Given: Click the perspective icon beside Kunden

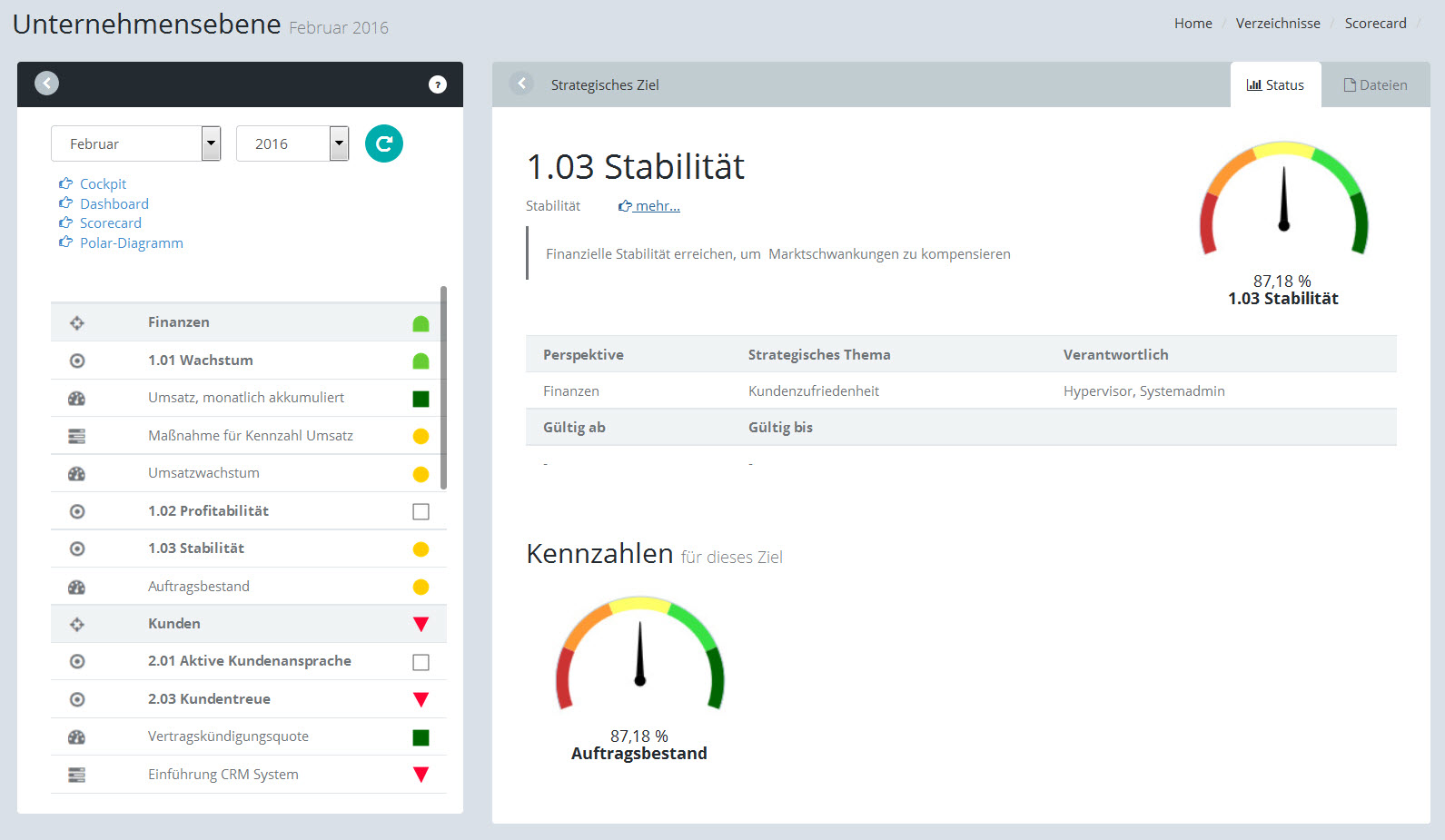Looking at the screenshot, I should (77, 624).
